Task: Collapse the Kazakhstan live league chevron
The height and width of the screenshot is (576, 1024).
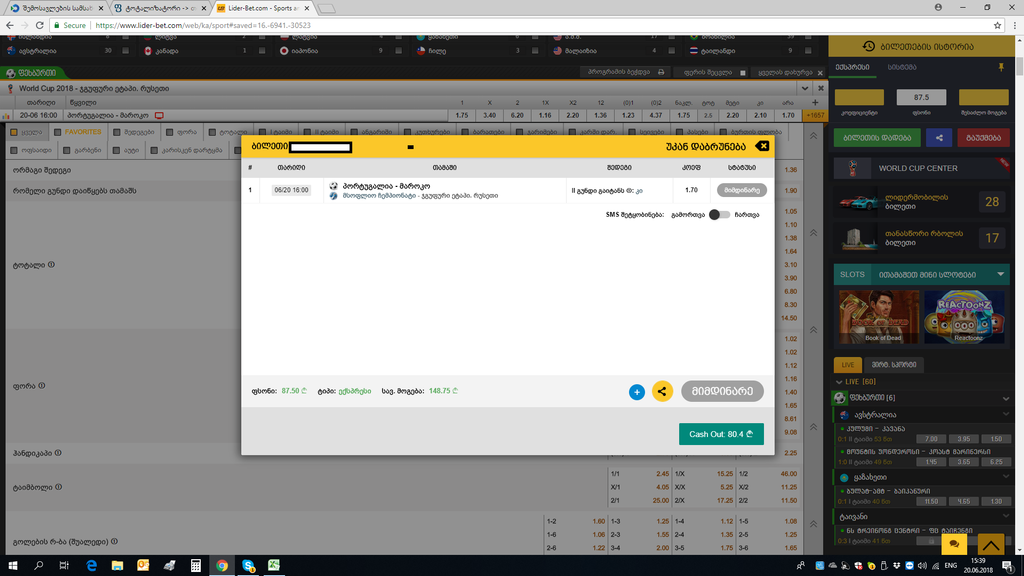Action: (1006, 477)
